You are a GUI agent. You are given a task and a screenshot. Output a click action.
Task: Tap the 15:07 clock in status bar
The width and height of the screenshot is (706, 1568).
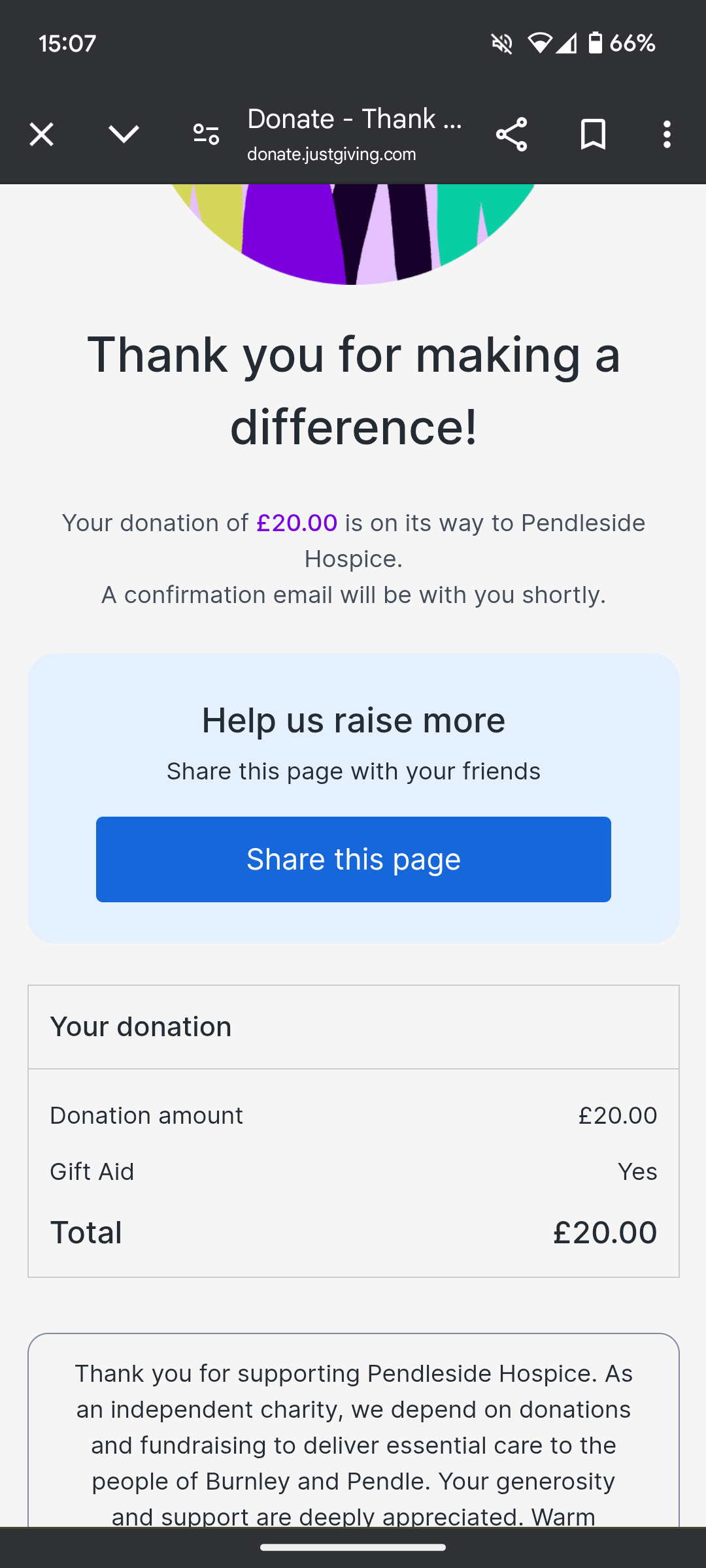point(67,44)
